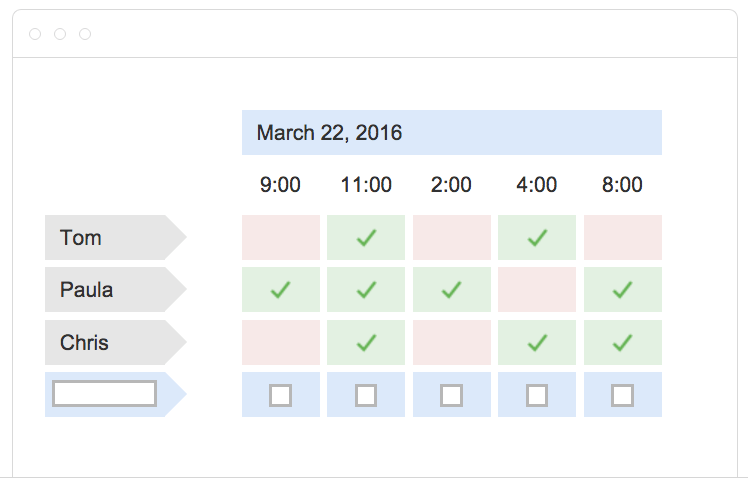Tick the empty 2:00 checkbox in the new row
748x478 pixels.
point(451,395)
